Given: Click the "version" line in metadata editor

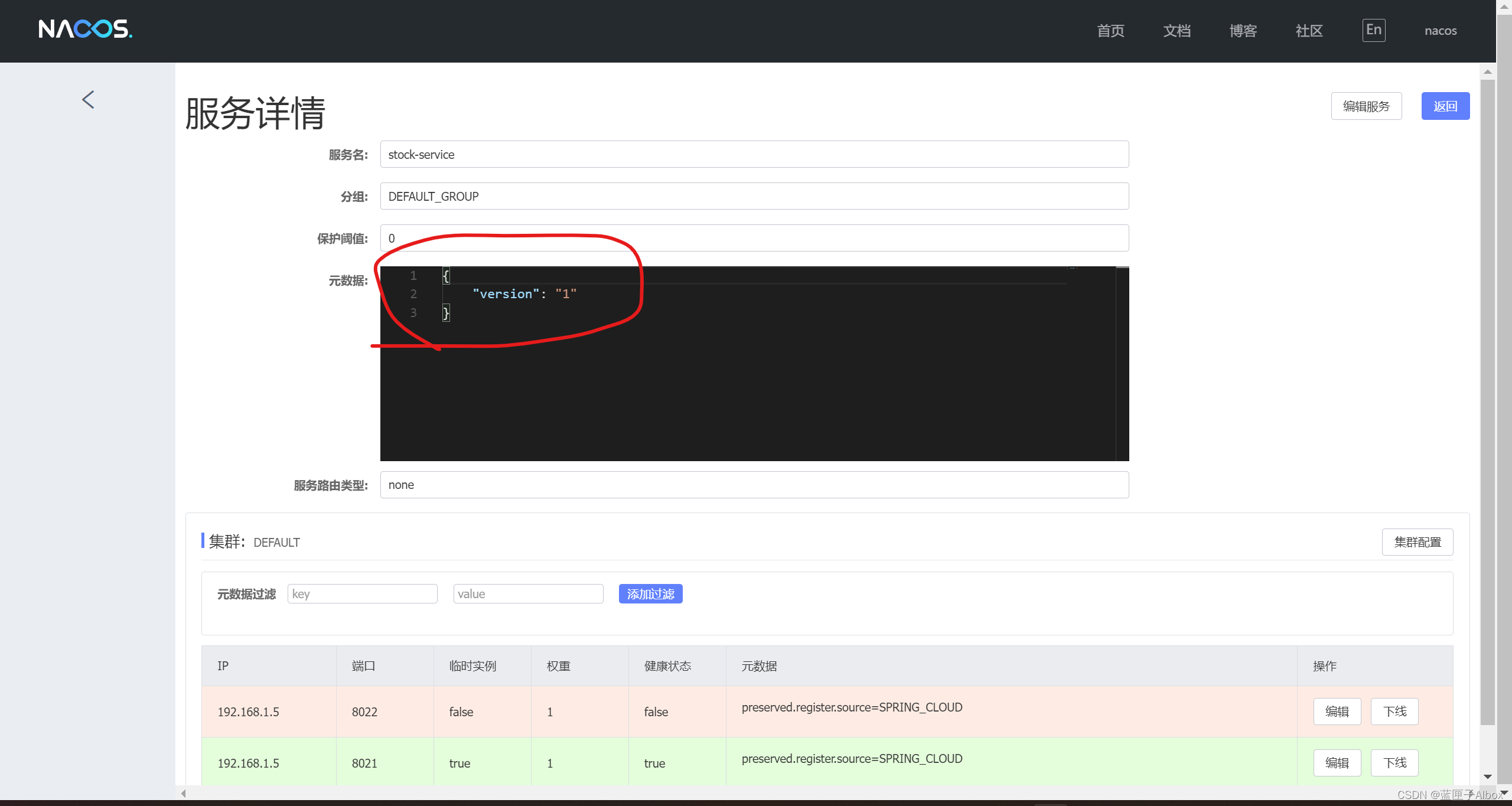Looking at the screenshot, I should 524,294.
